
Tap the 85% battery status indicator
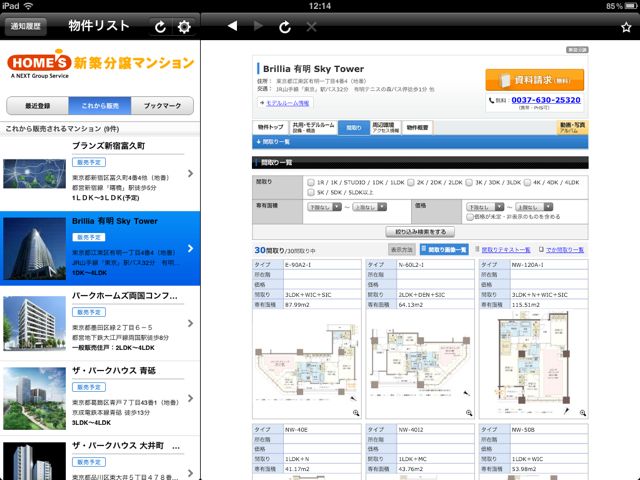click(x=621, y=6)
